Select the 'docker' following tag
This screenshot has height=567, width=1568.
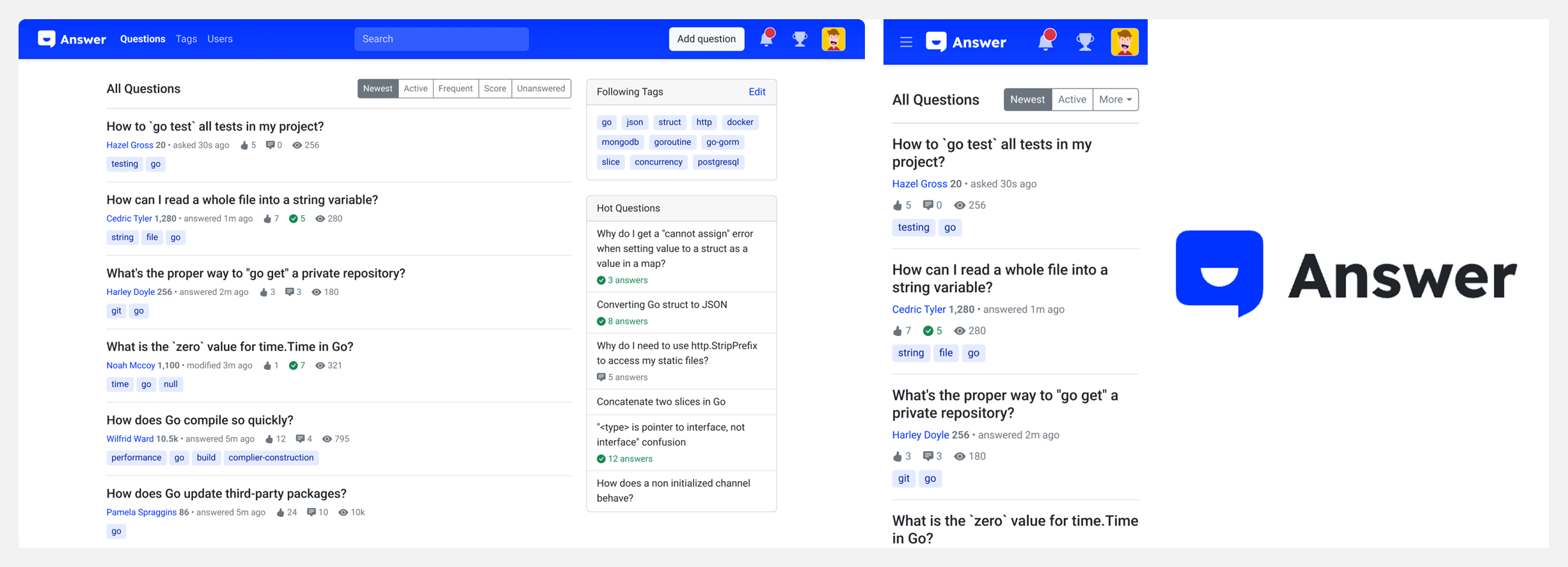coord(740,122)
